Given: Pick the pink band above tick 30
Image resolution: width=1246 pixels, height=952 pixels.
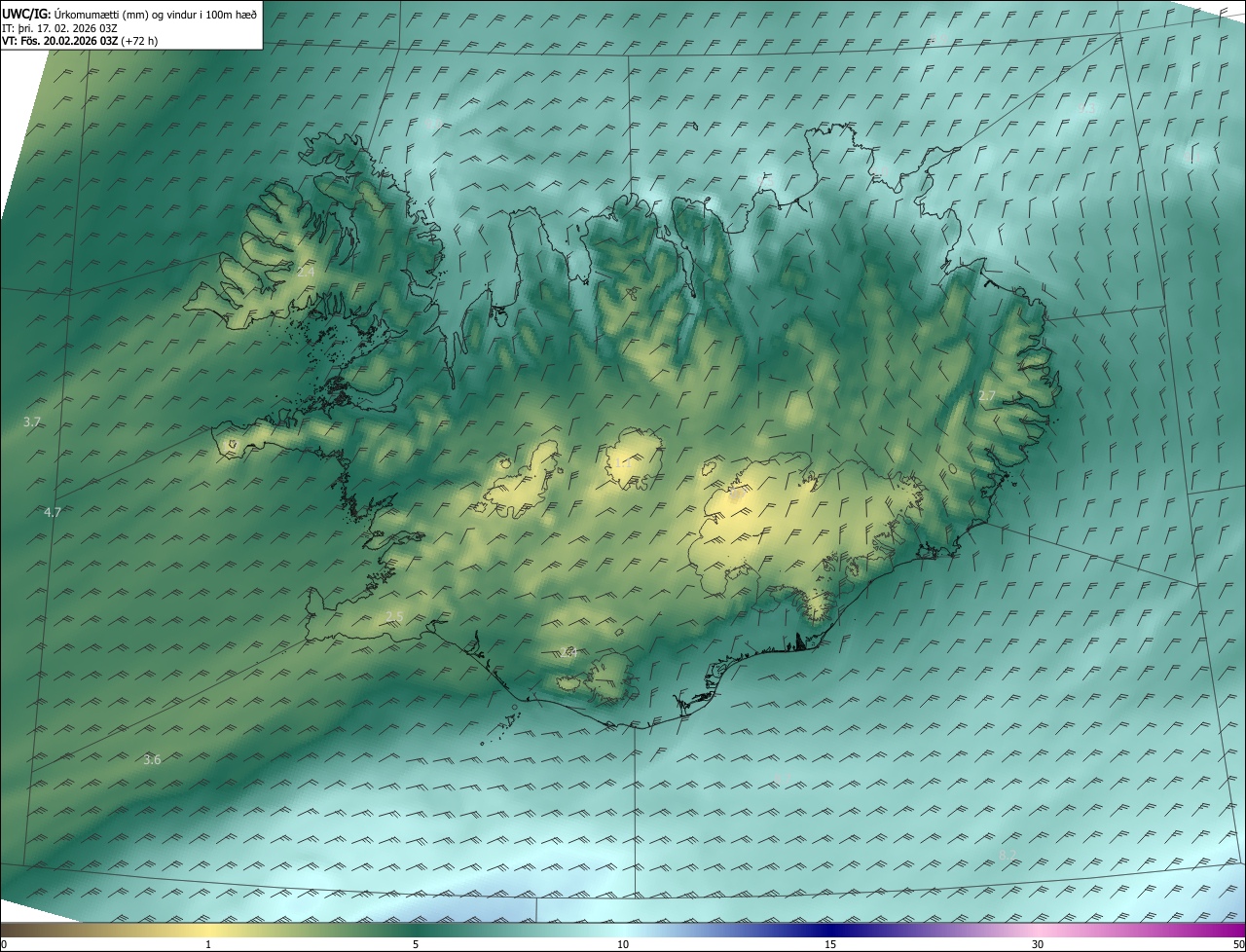Looking at the screenshot, I should point(1038,930).
